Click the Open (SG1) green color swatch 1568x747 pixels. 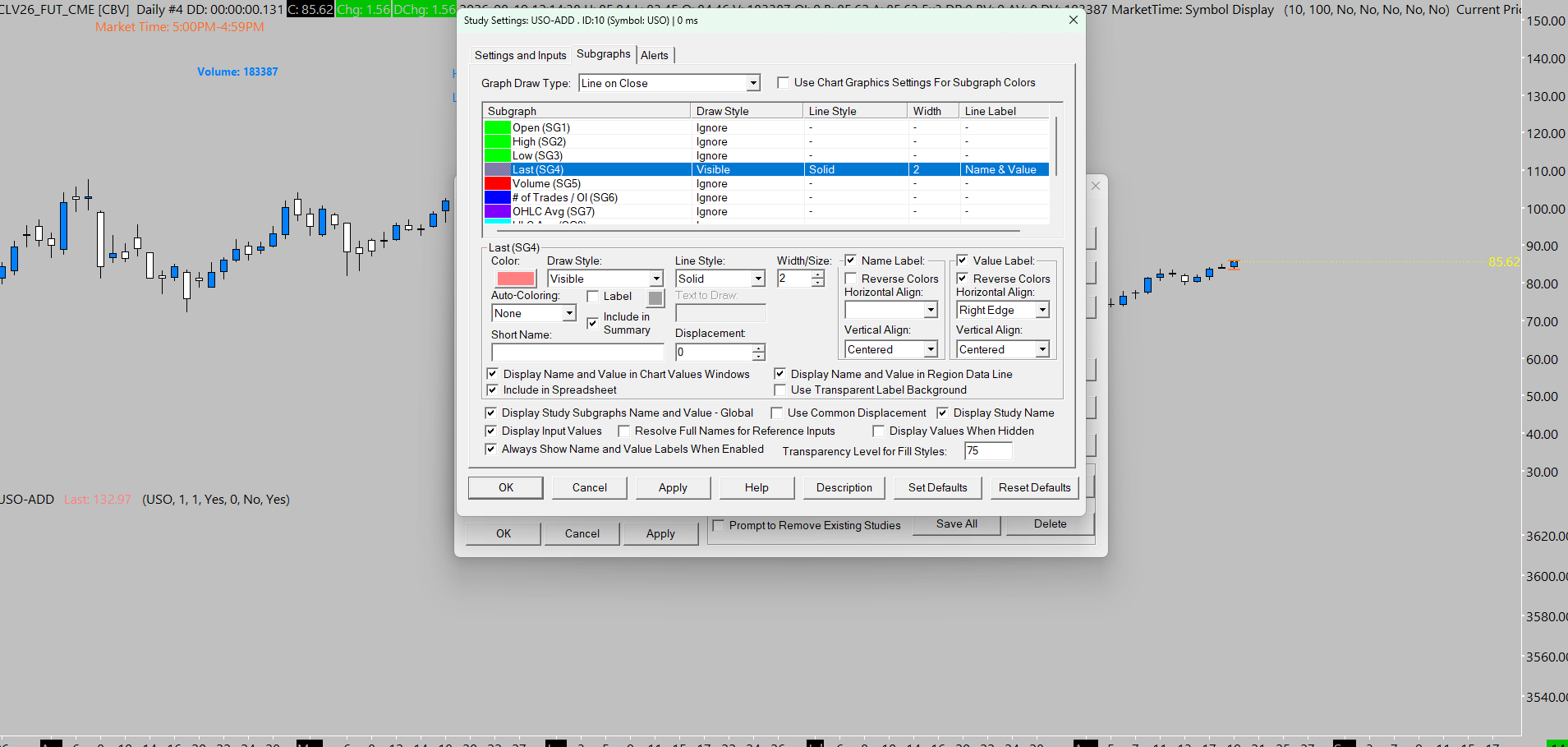[498, 127]
